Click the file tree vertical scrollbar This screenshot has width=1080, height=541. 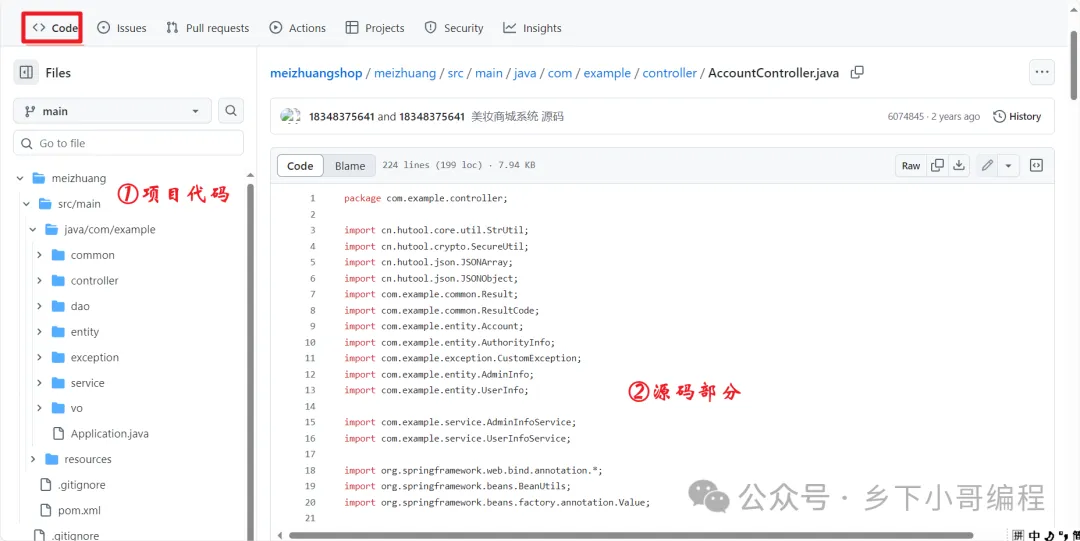click(250, 362)
